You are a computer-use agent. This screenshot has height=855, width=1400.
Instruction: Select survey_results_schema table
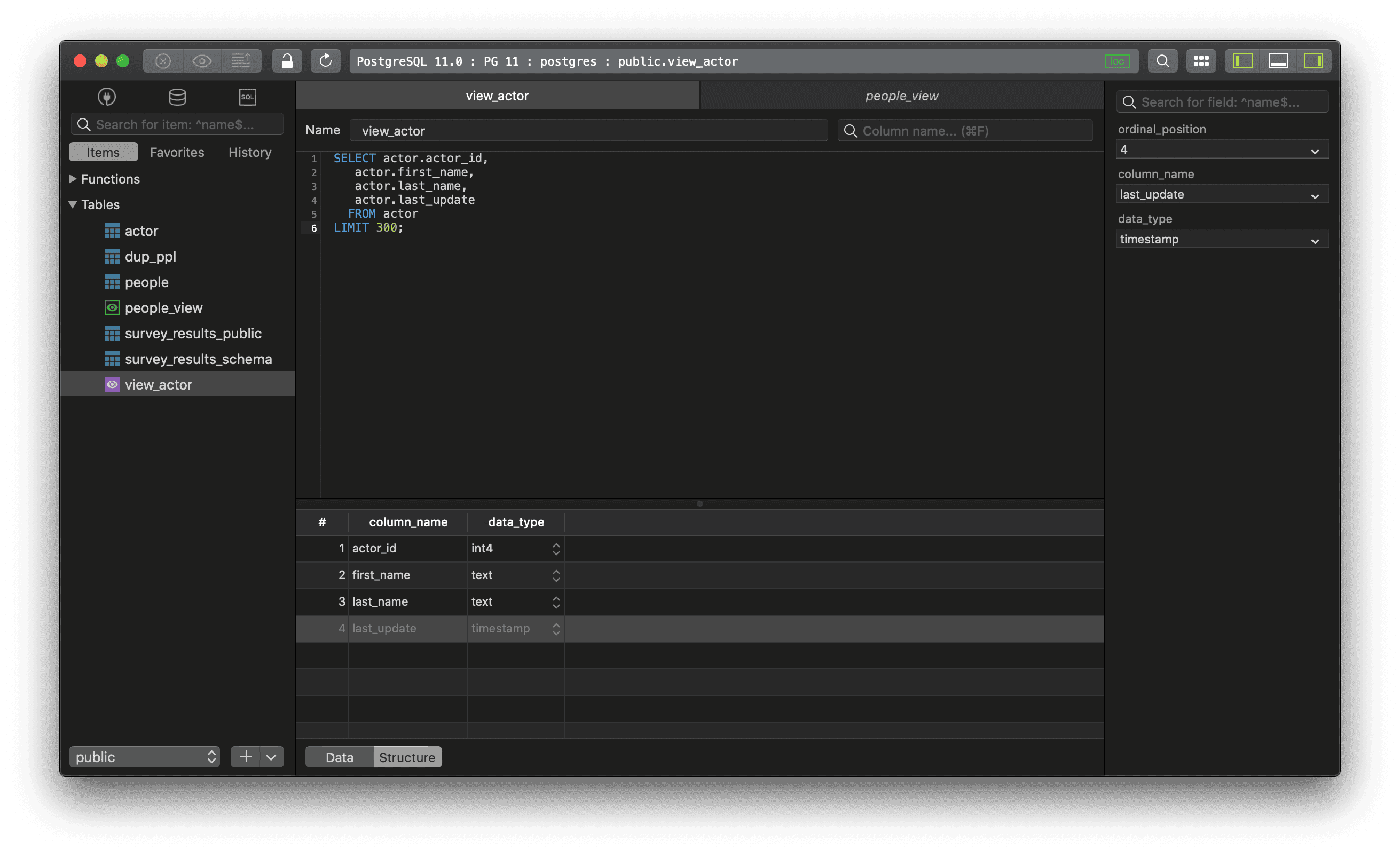[x=177, y=359]
